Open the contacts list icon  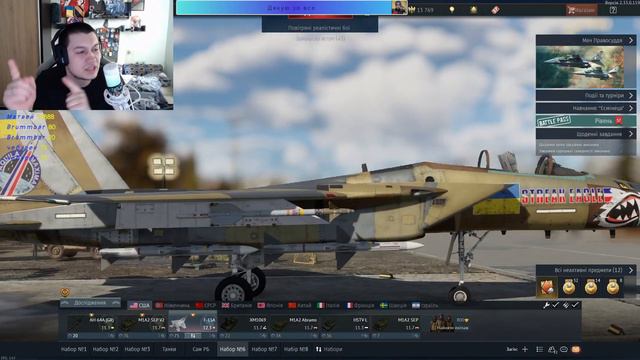[x=540, y=349]
